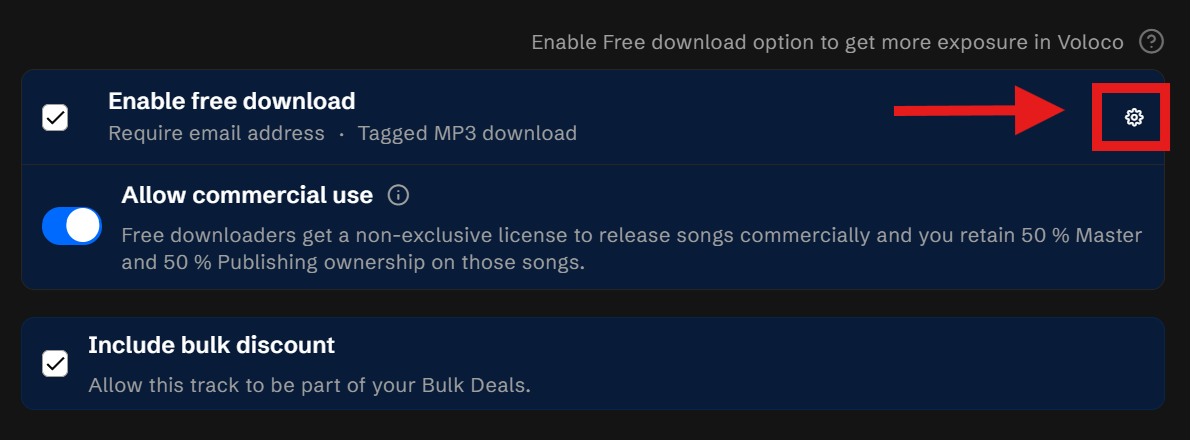The width and height of the screenshot is (1190, 440).
Task: Click info icon beside Allow commercial use
Action: 398,195
